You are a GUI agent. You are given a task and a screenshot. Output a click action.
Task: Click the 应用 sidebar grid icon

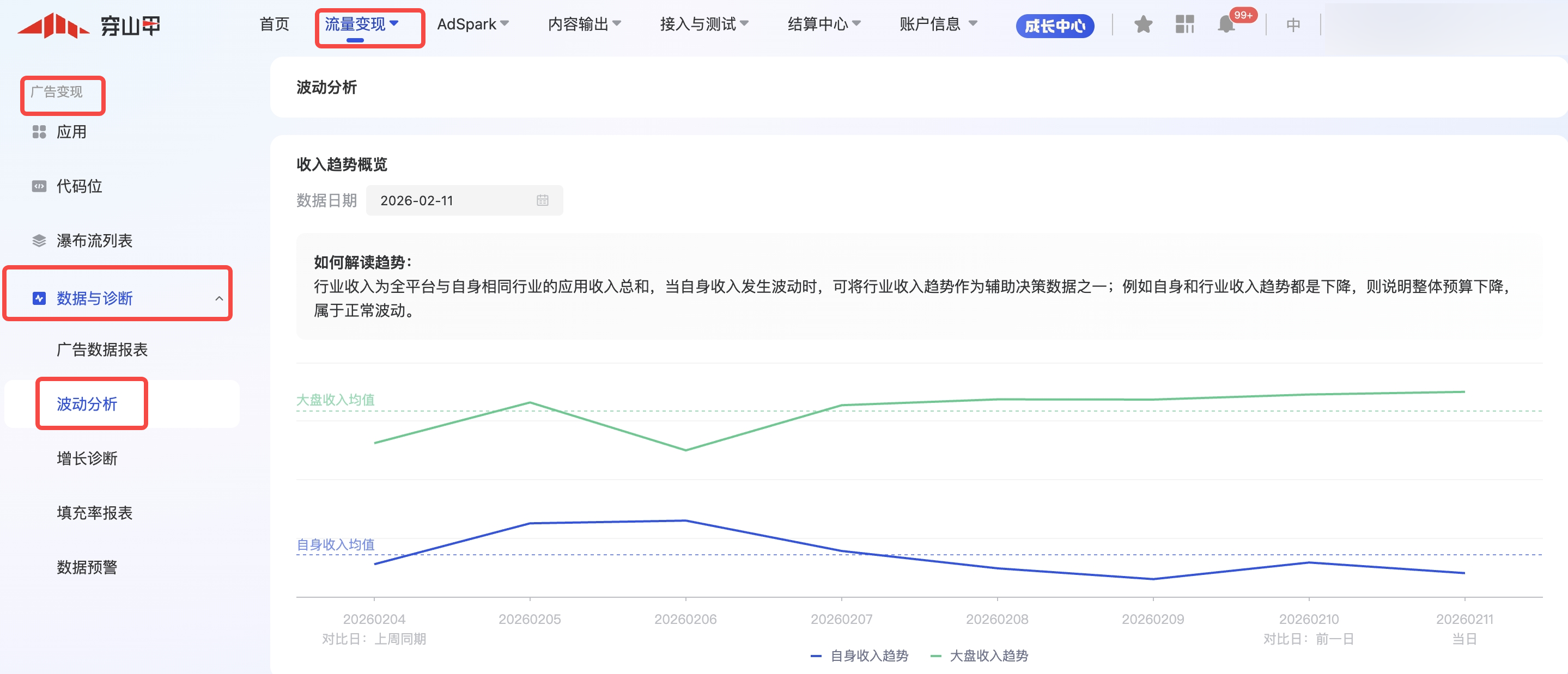(39, 132)
